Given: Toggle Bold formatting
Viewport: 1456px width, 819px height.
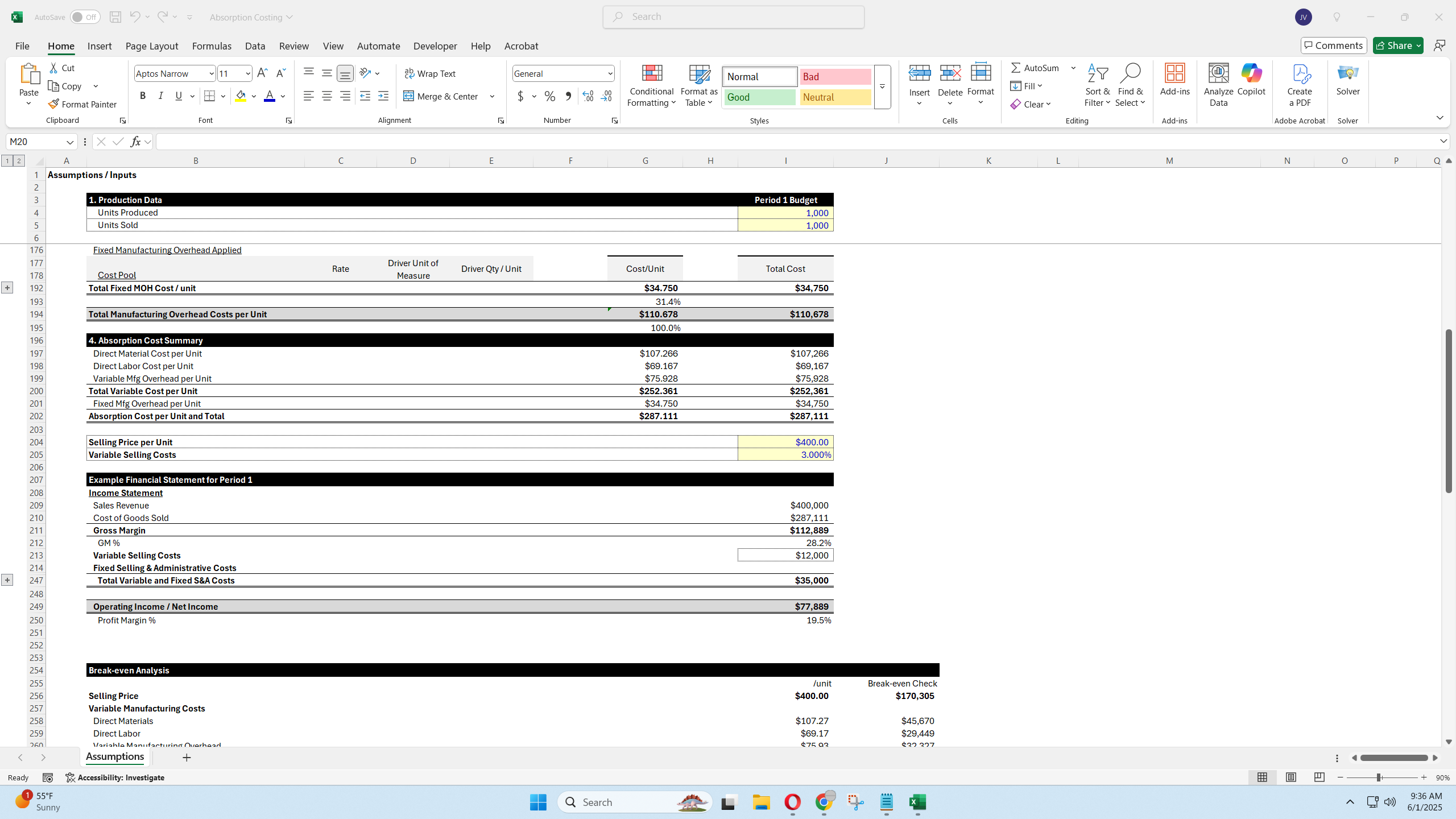Looking at the screenshot, I should [143, 96].
